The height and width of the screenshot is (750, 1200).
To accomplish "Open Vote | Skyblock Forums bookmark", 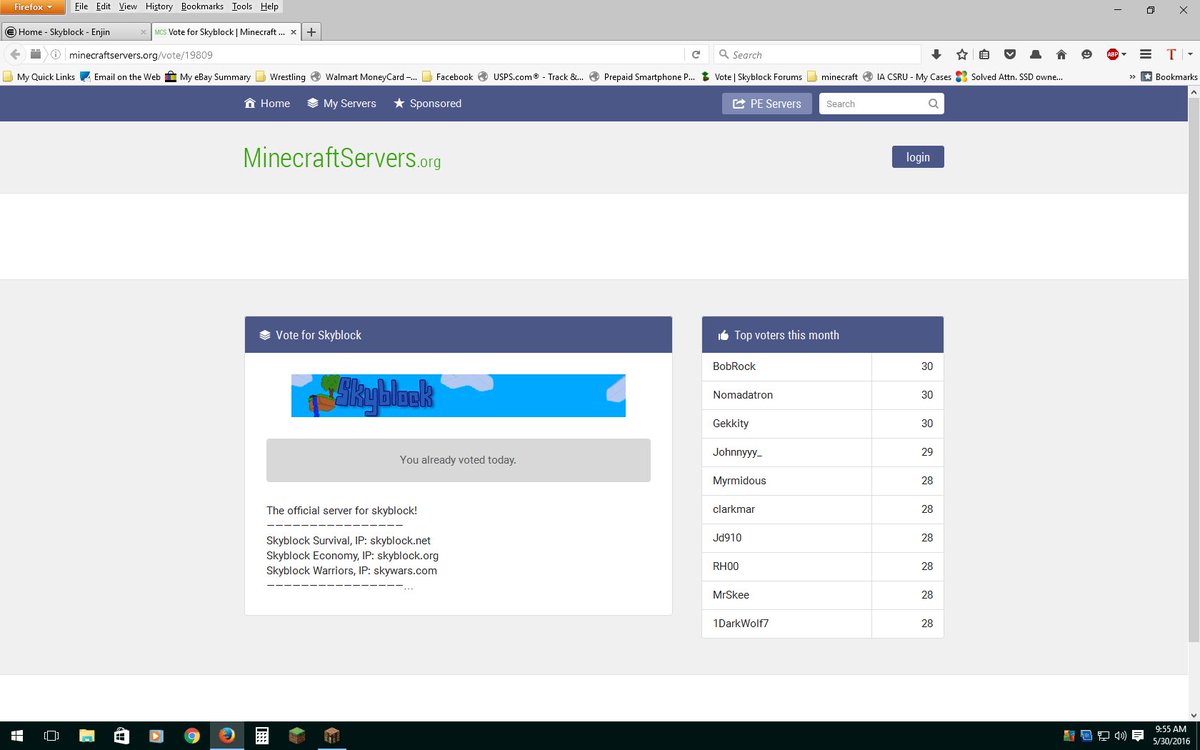I will 752,76.
